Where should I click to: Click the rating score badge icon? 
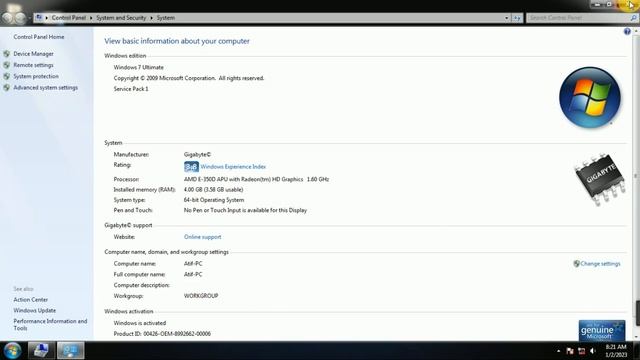(191, 167)
